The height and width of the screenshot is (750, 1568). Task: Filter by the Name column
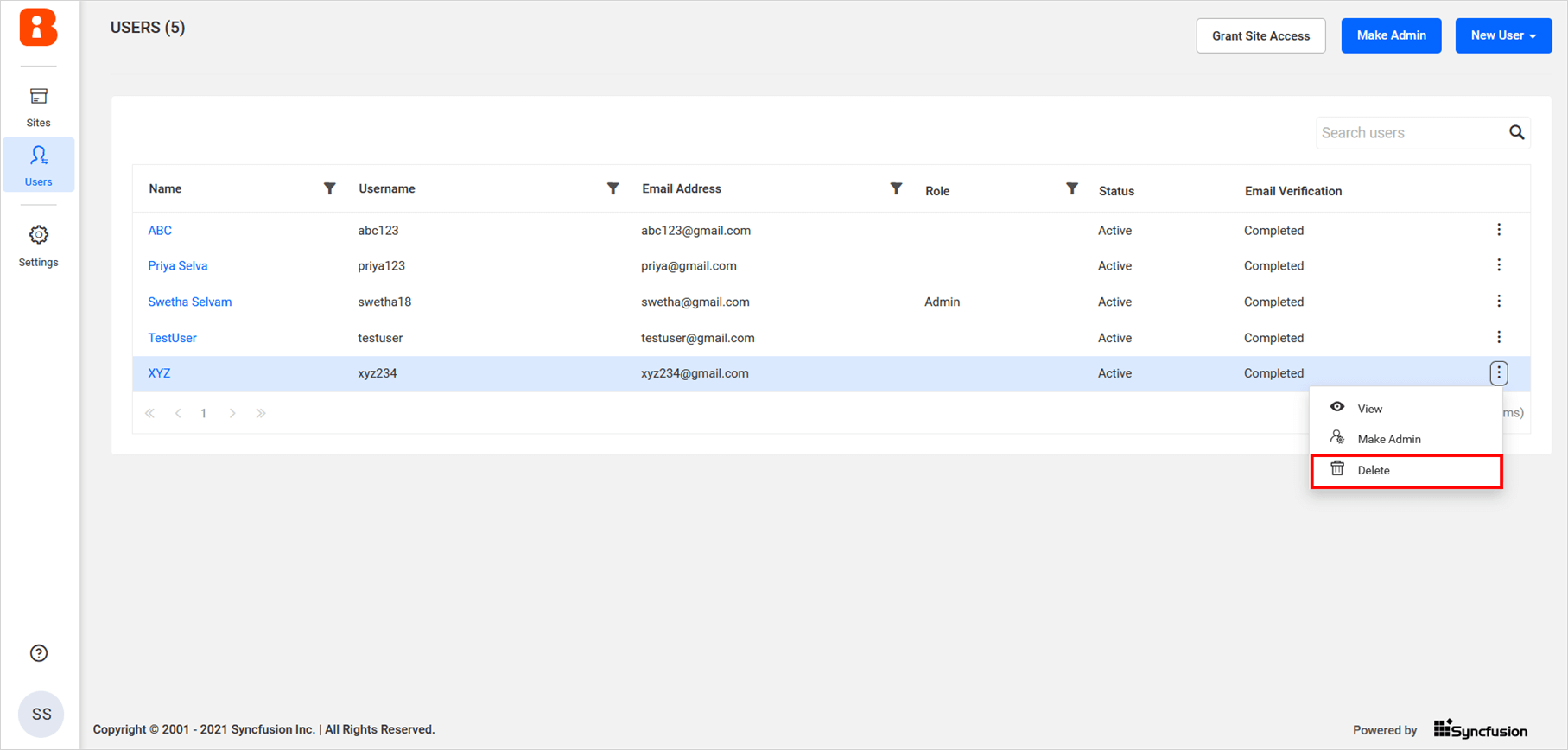coord(329,188)
